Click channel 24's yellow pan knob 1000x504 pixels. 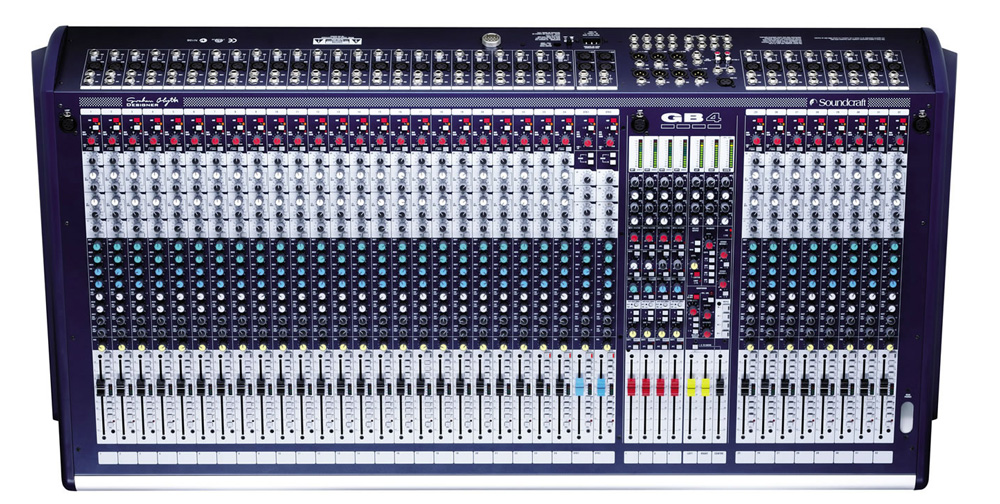tap(564, 347)
